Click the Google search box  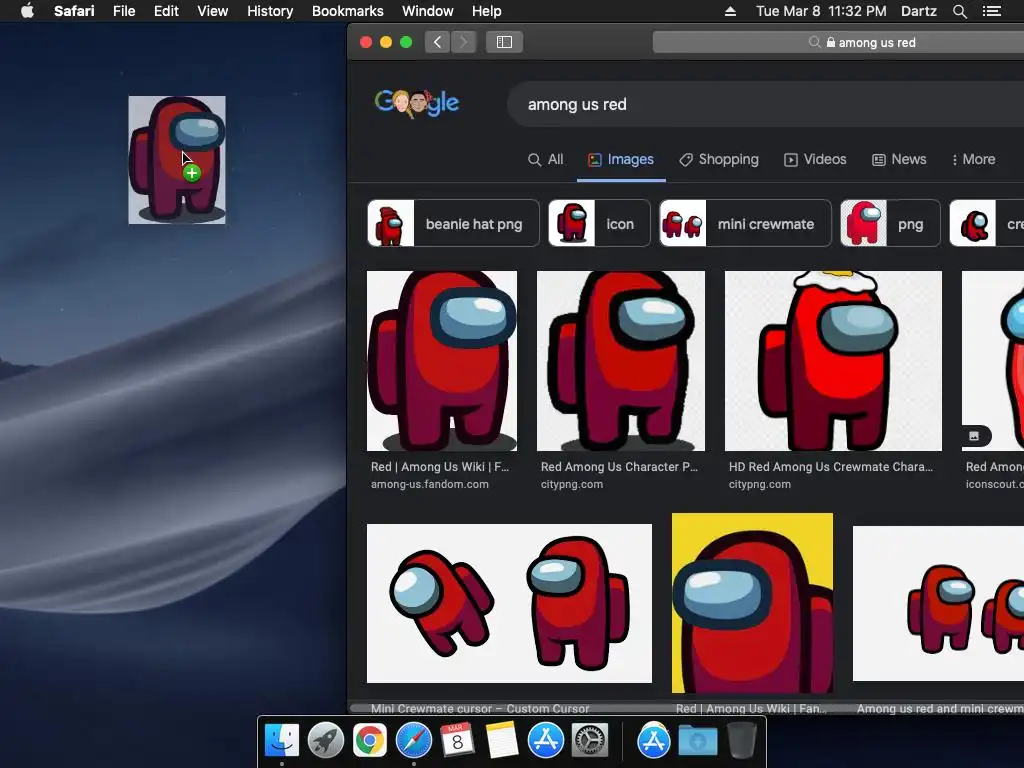[x=765, y=104]
